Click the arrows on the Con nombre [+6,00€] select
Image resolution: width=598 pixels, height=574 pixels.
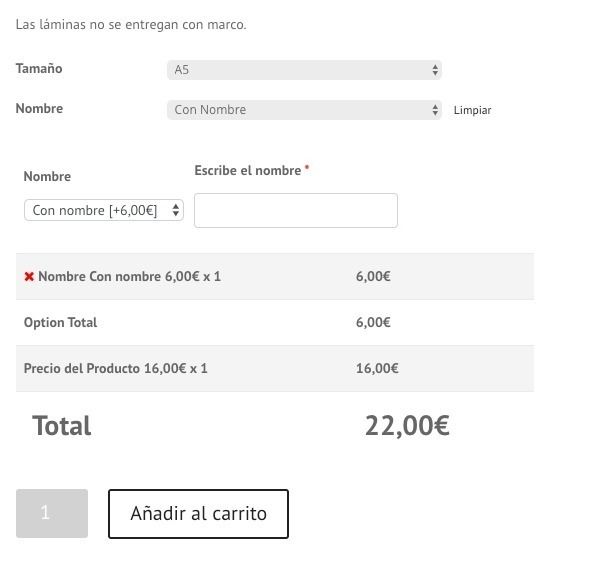[175, 210]
